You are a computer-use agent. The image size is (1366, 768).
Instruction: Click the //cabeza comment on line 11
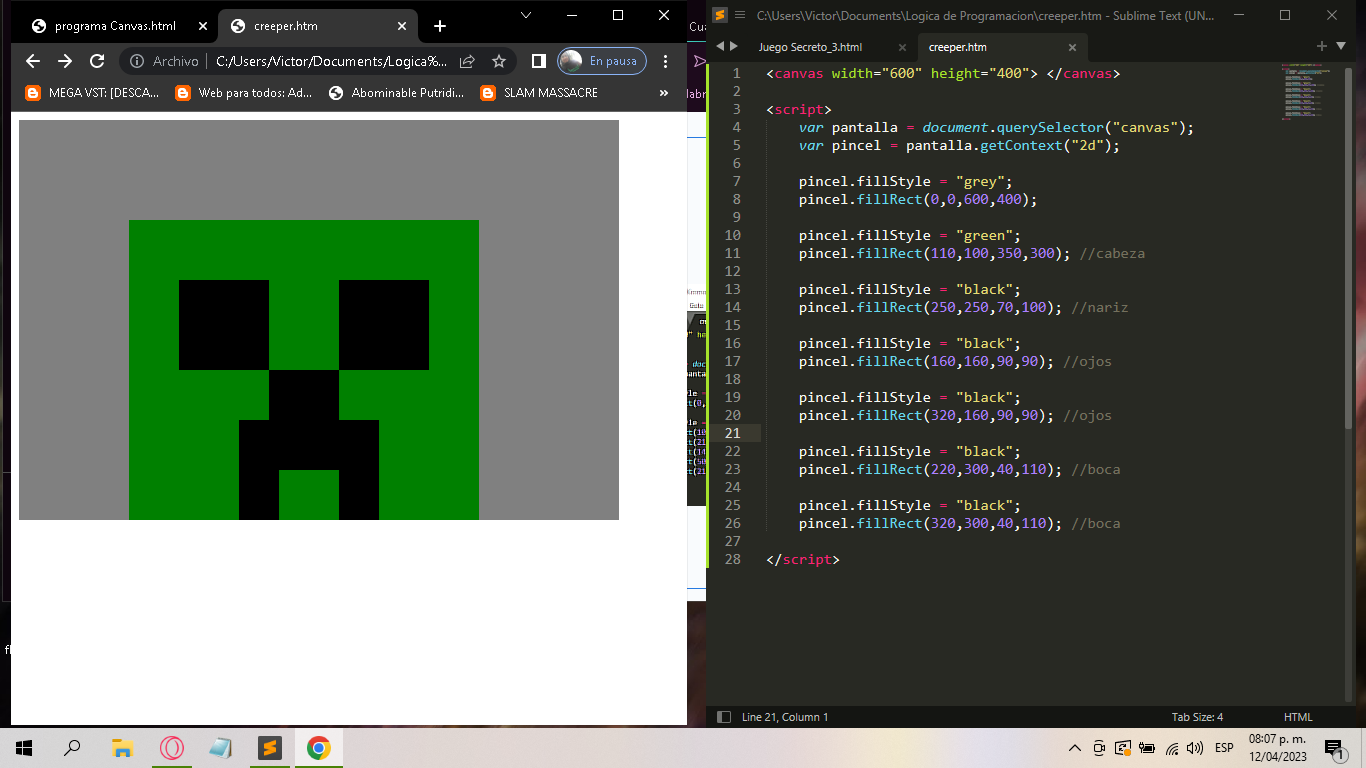pyautogui.click(x=1112, y=254)
